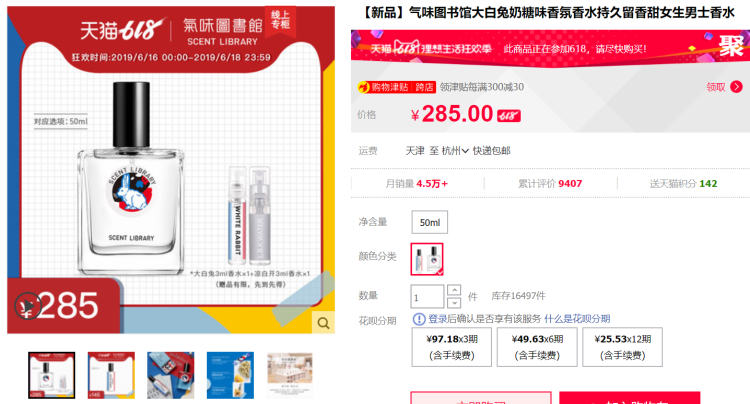
Task: Select the 50ml net content option
Action: coord(430,222)
